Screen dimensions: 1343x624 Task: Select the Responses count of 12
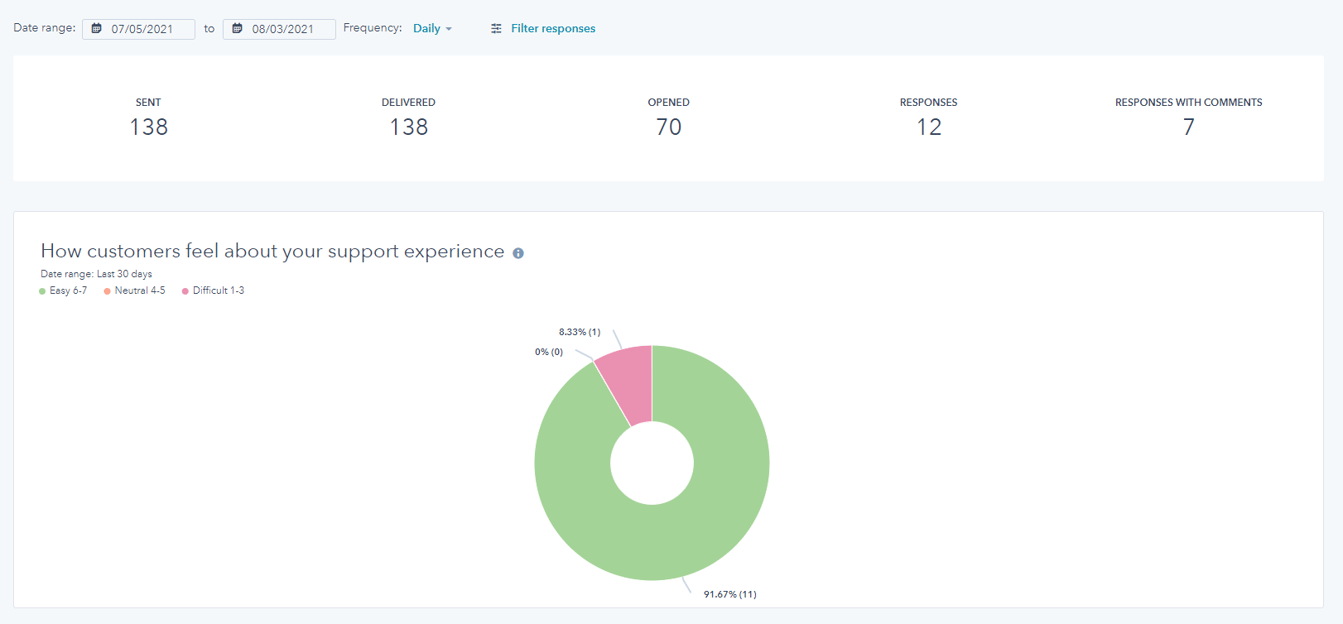928,127
